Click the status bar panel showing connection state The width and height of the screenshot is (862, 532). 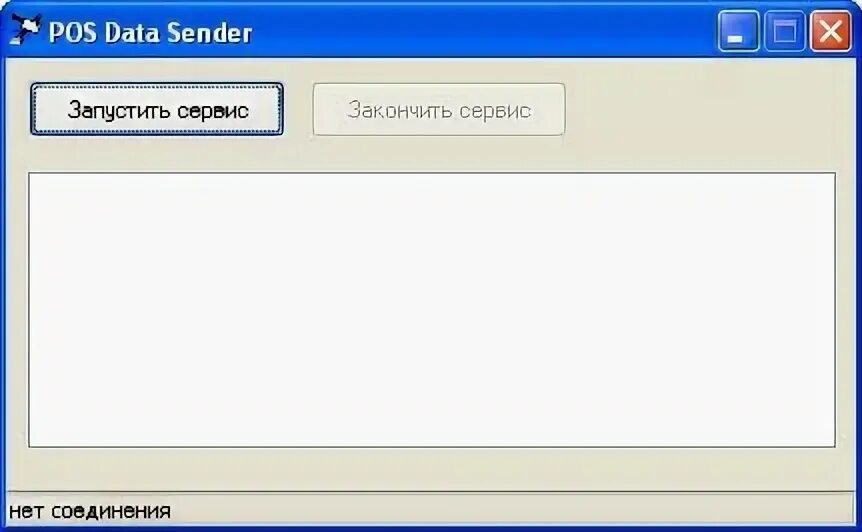coord(429,509)
